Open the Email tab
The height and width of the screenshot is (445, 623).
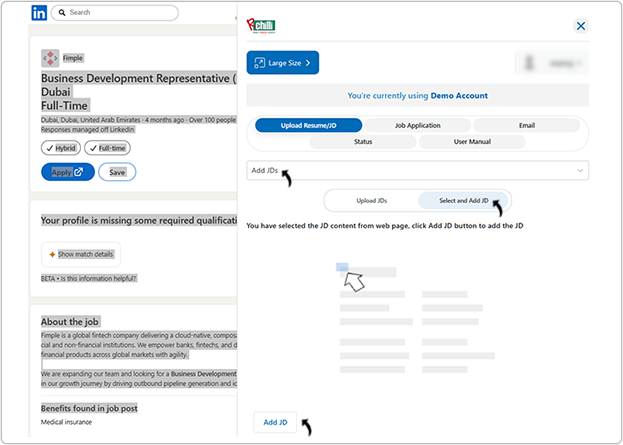[526, 126]
